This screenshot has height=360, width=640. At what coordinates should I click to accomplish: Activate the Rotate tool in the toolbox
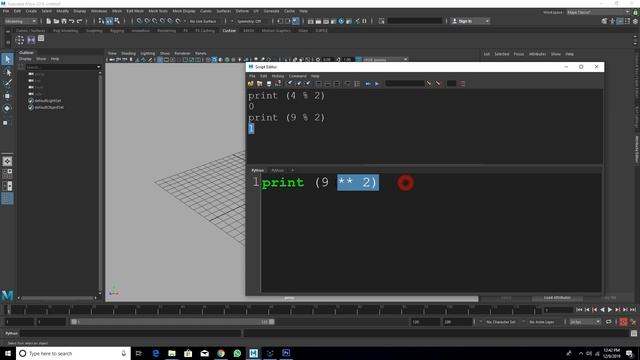[x=7, y=108]
